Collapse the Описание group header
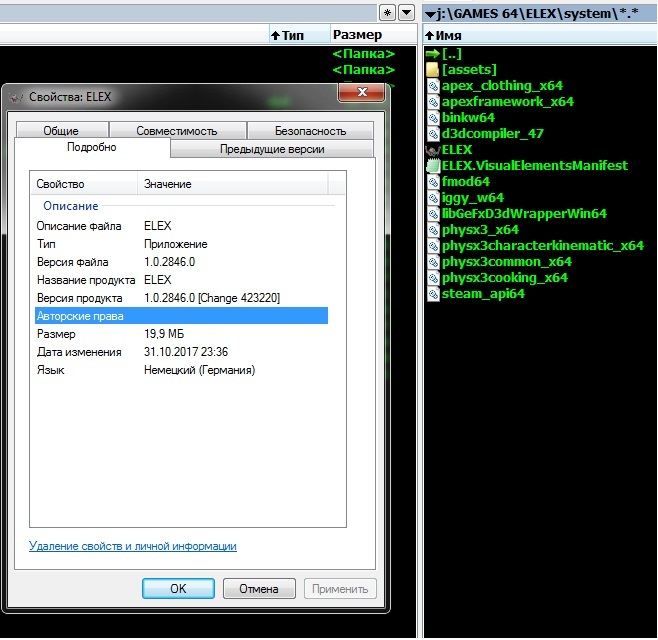The height and width of the screenshot is (640, 658). 70,206
